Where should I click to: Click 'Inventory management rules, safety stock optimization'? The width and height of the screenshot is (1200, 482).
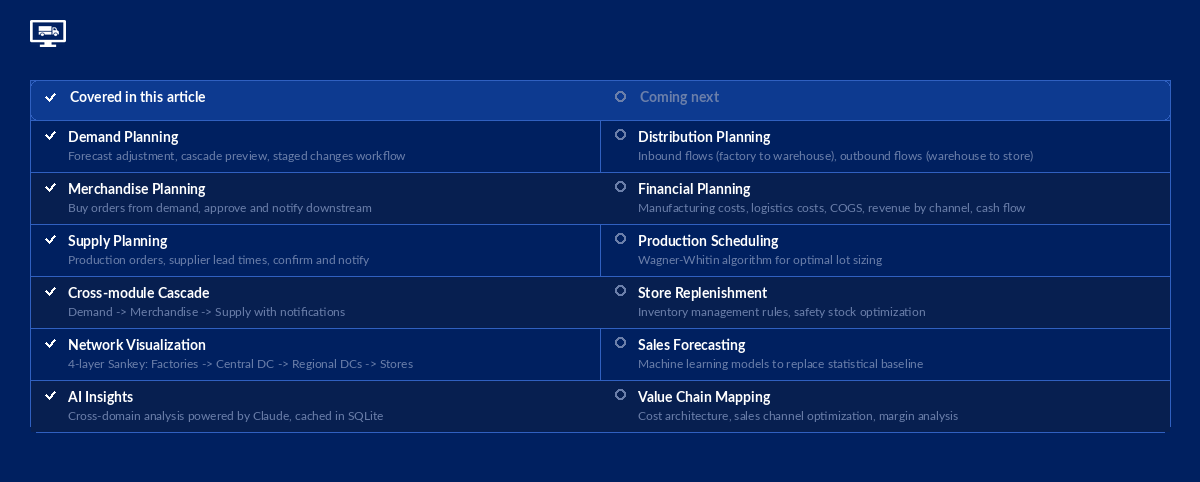(782, 312)
